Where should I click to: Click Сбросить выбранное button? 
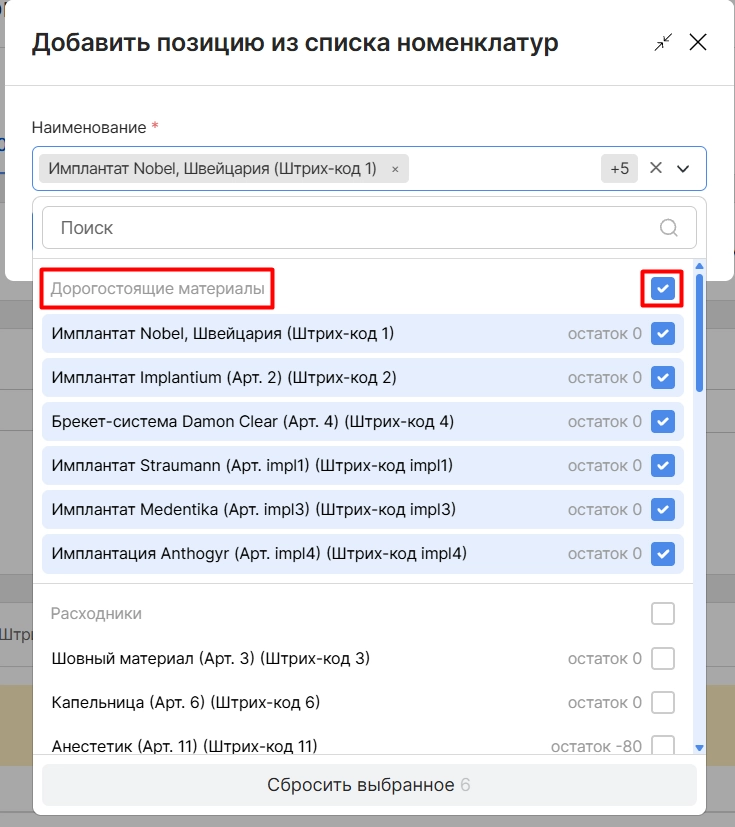369,785
